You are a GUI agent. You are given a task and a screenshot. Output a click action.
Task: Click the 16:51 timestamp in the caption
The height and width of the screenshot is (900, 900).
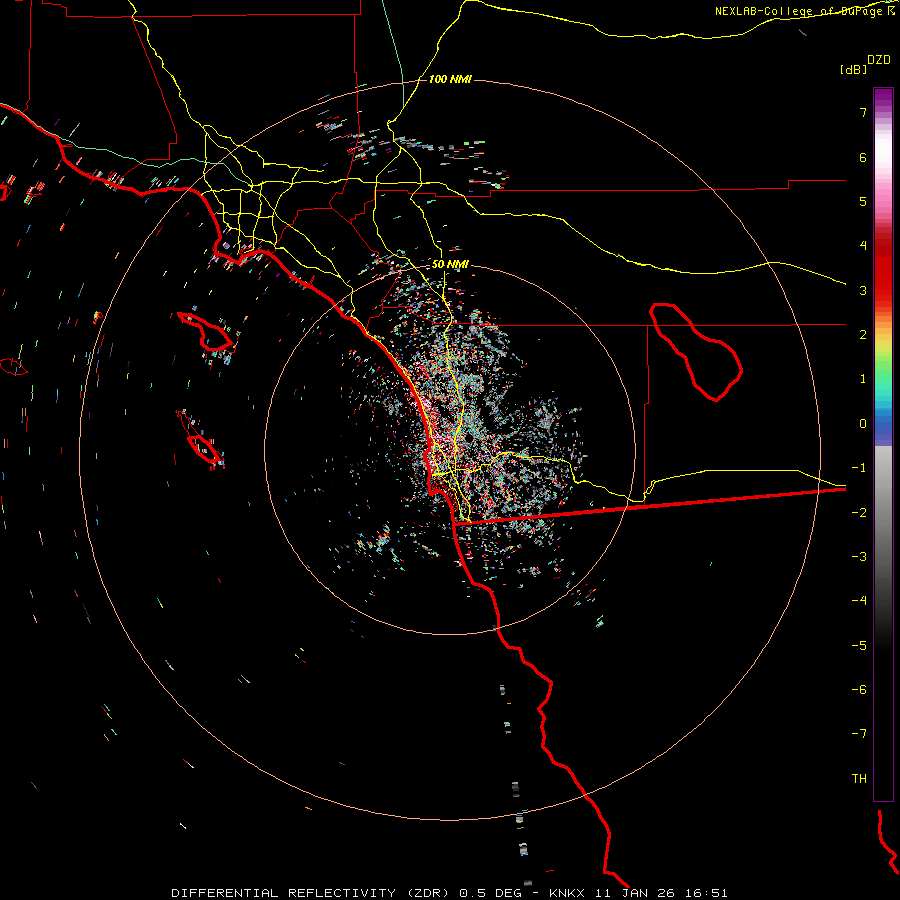[x=709, y=893]
